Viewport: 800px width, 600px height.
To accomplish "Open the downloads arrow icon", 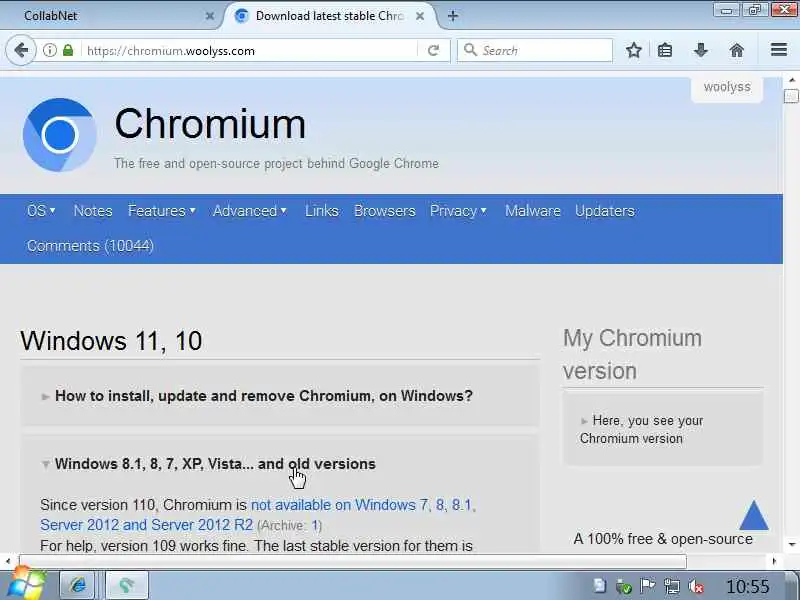I will point(701,51).
